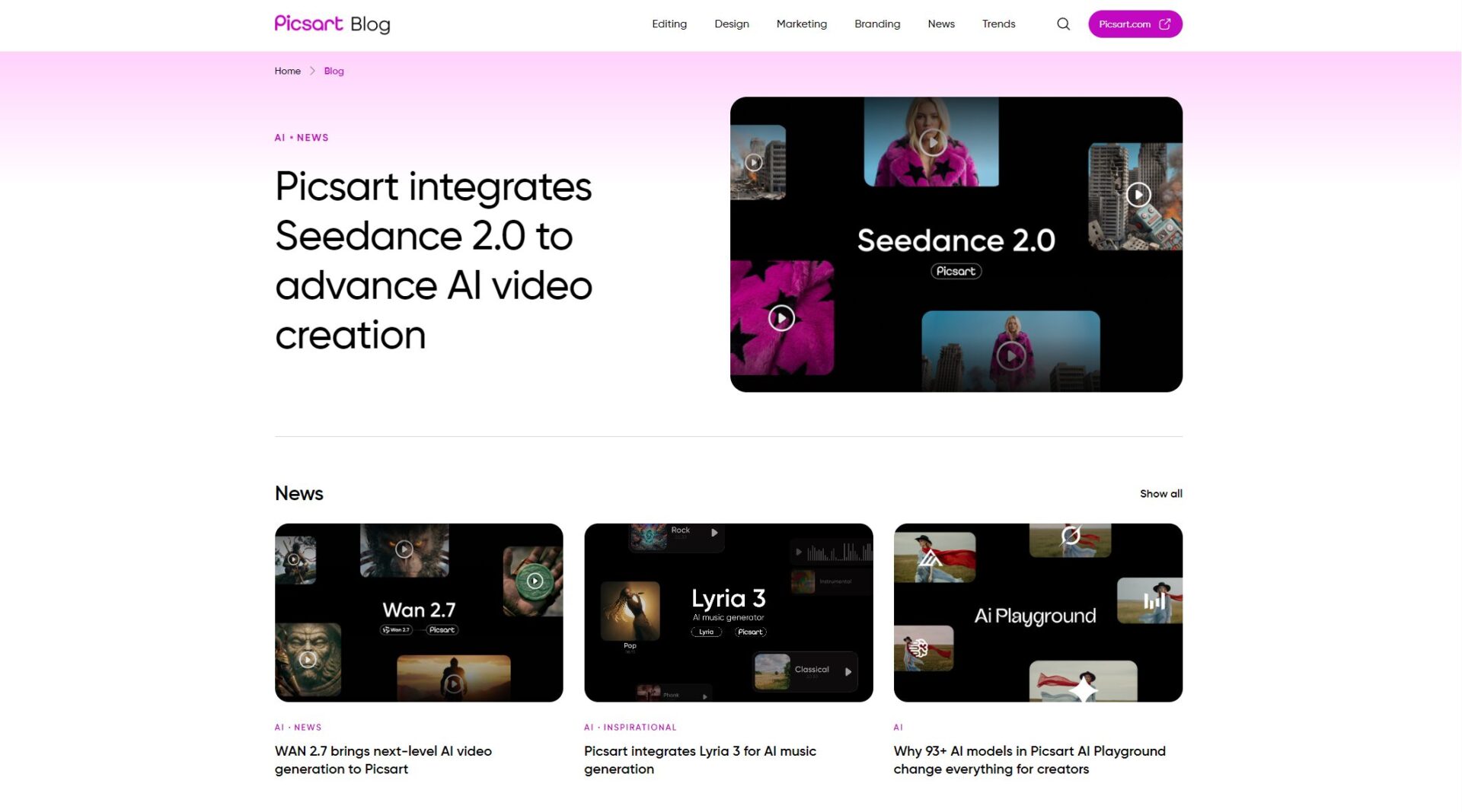Open WAN 2.7 article title link

[383, 759]
